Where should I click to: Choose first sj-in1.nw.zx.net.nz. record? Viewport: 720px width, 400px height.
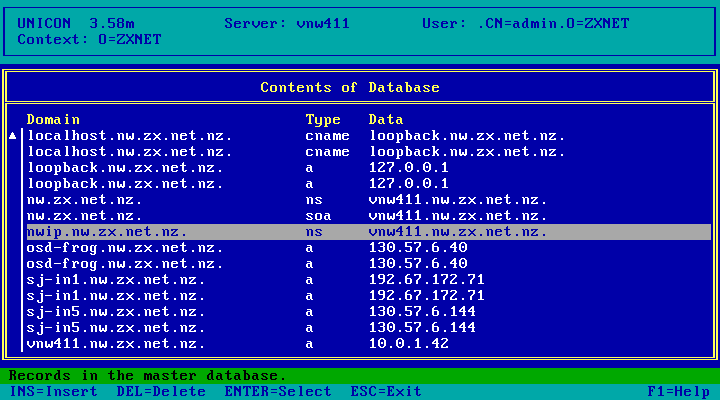(369, 280)
